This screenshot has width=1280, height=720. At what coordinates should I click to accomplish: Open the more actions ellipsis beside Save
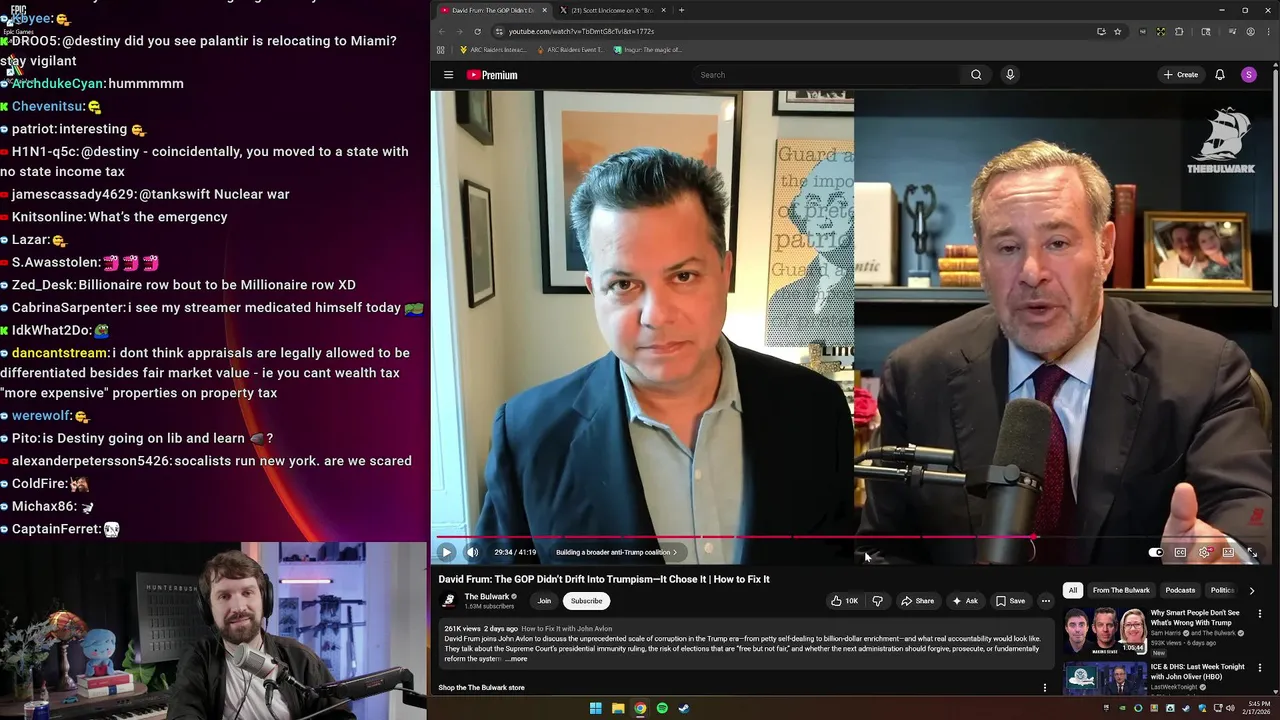pyautogui.click(x=1046, y=601)
